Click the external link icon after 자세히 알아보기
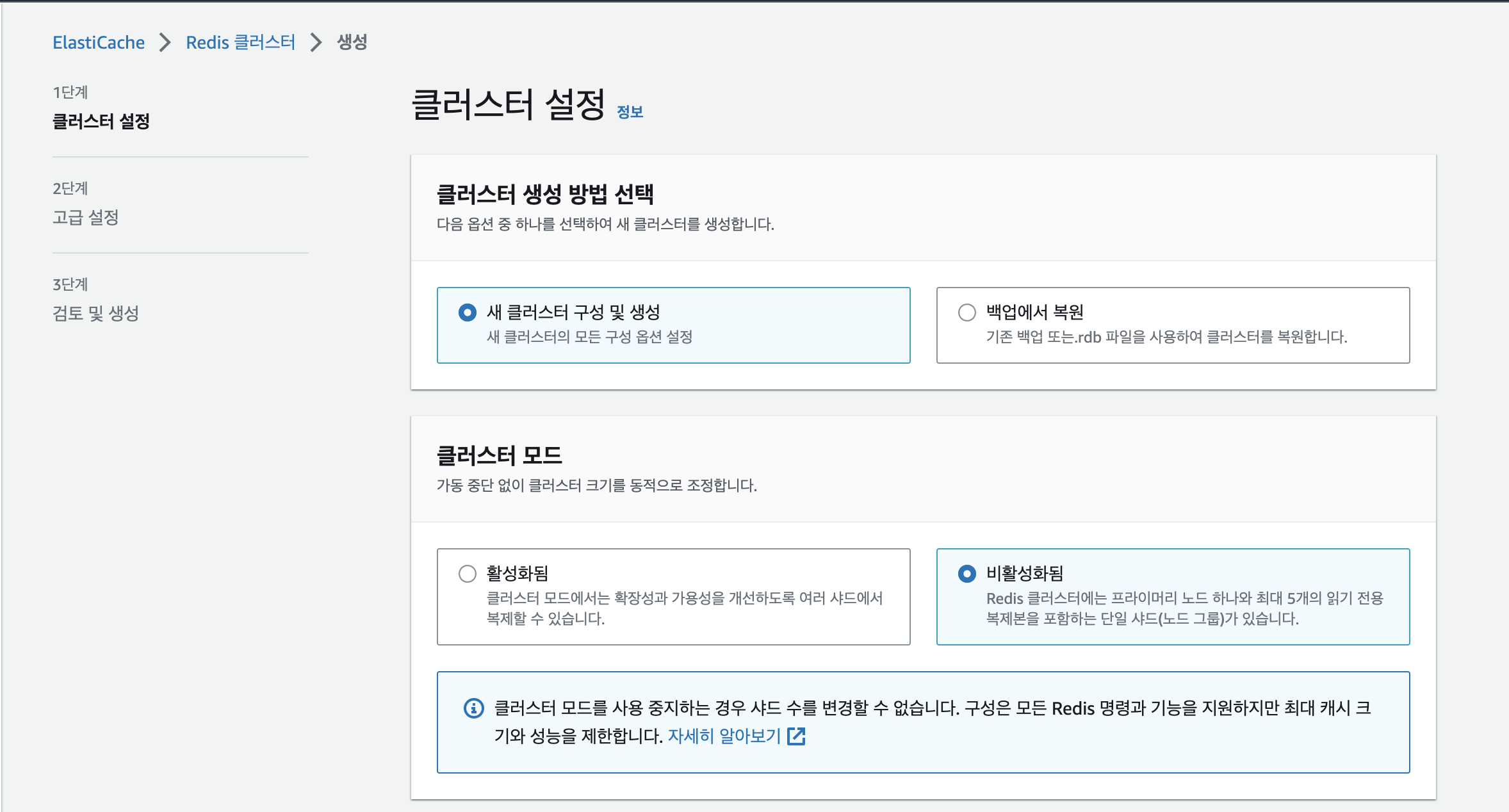This screenshot has height=812, width=1509. pos(796,736)
